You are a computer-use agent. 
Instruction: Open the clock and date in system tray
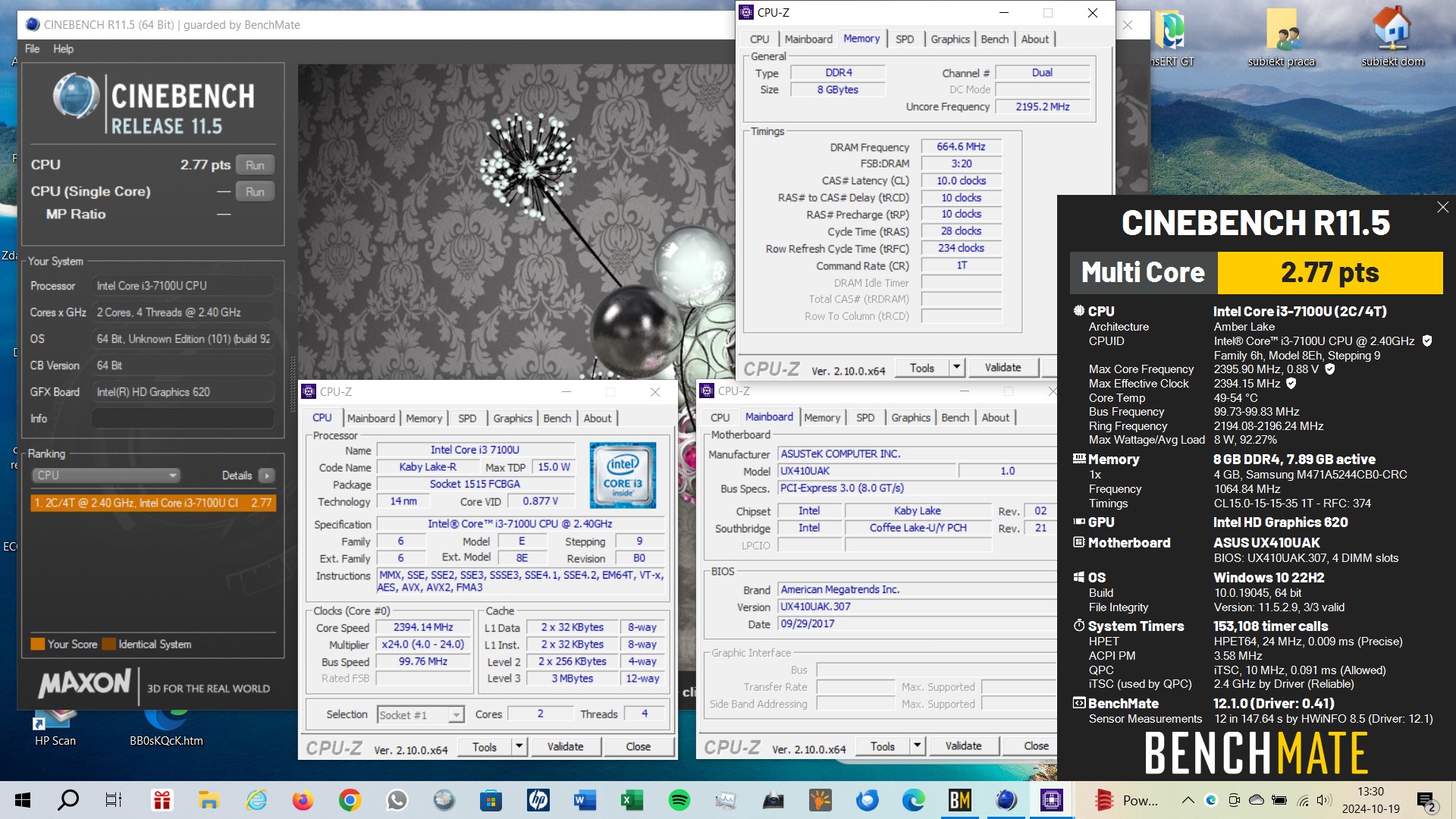pos(1371,800)
